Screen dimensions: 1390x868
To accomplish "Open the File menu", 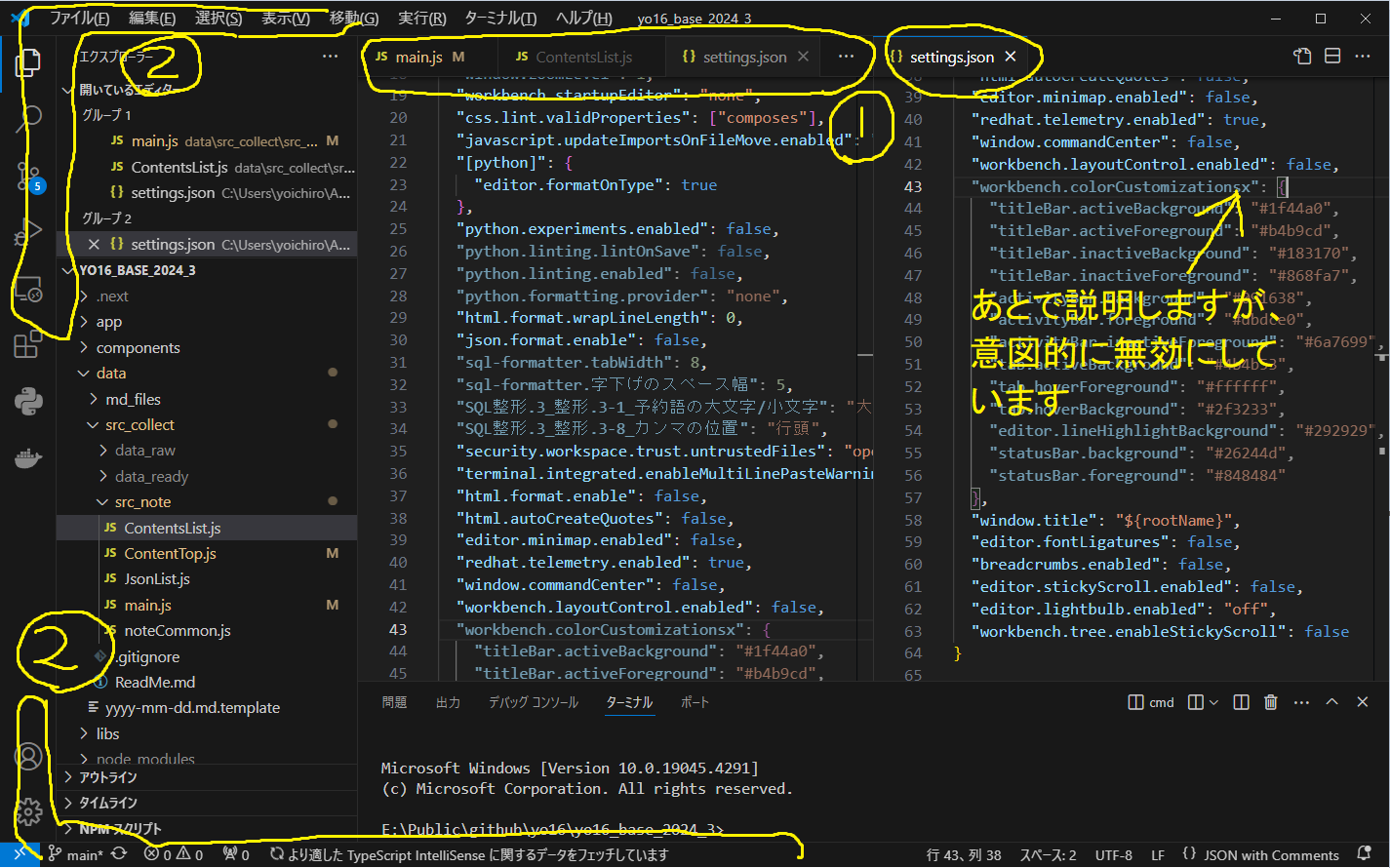I will 79,19.
